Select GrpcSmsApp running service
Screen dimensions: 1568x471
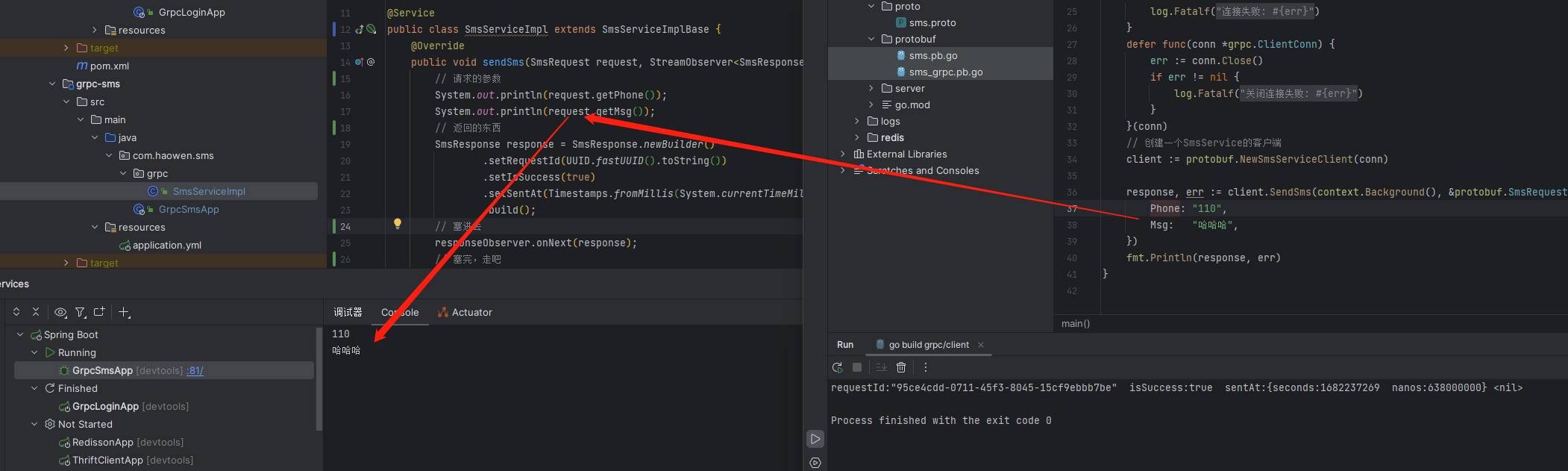[x=164, y=370]
